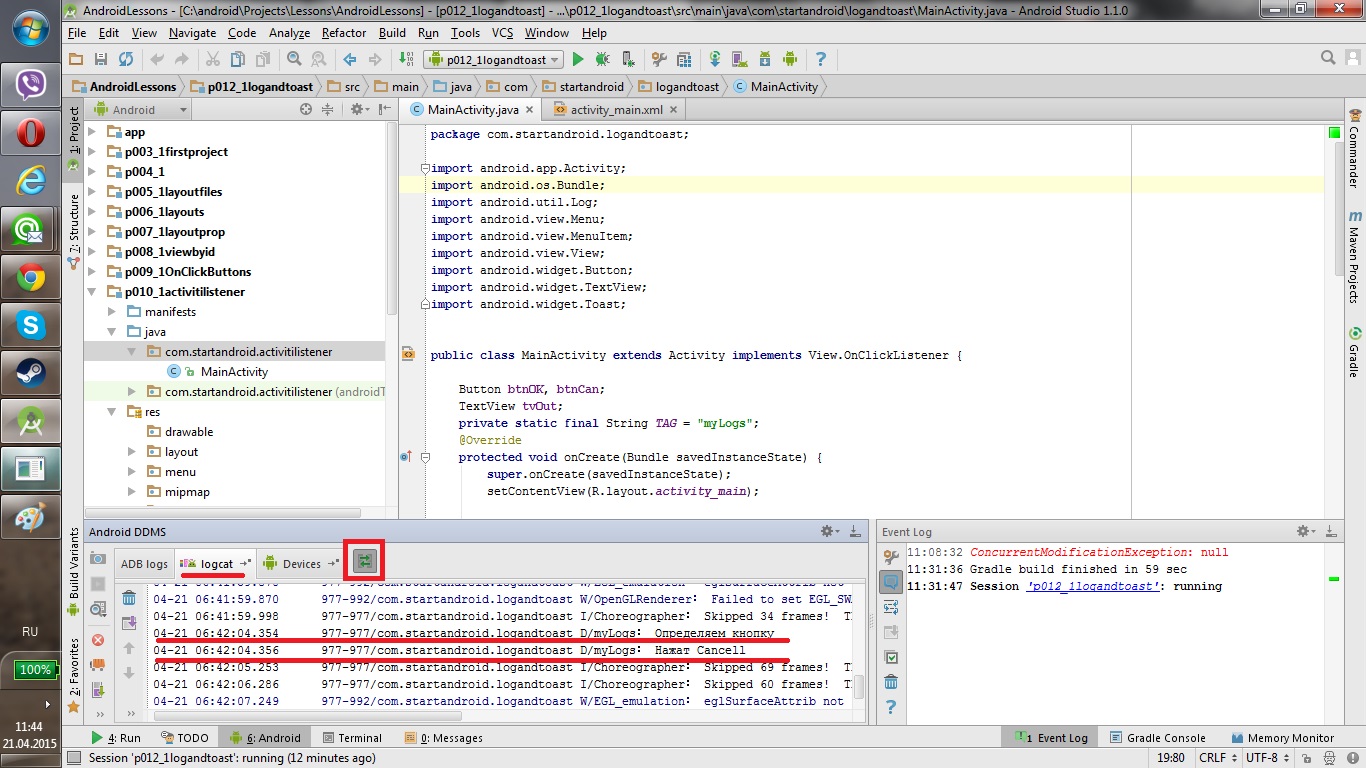
Task: Open the p012_1logandtoast run configuration dropdown
Action: 493,60
